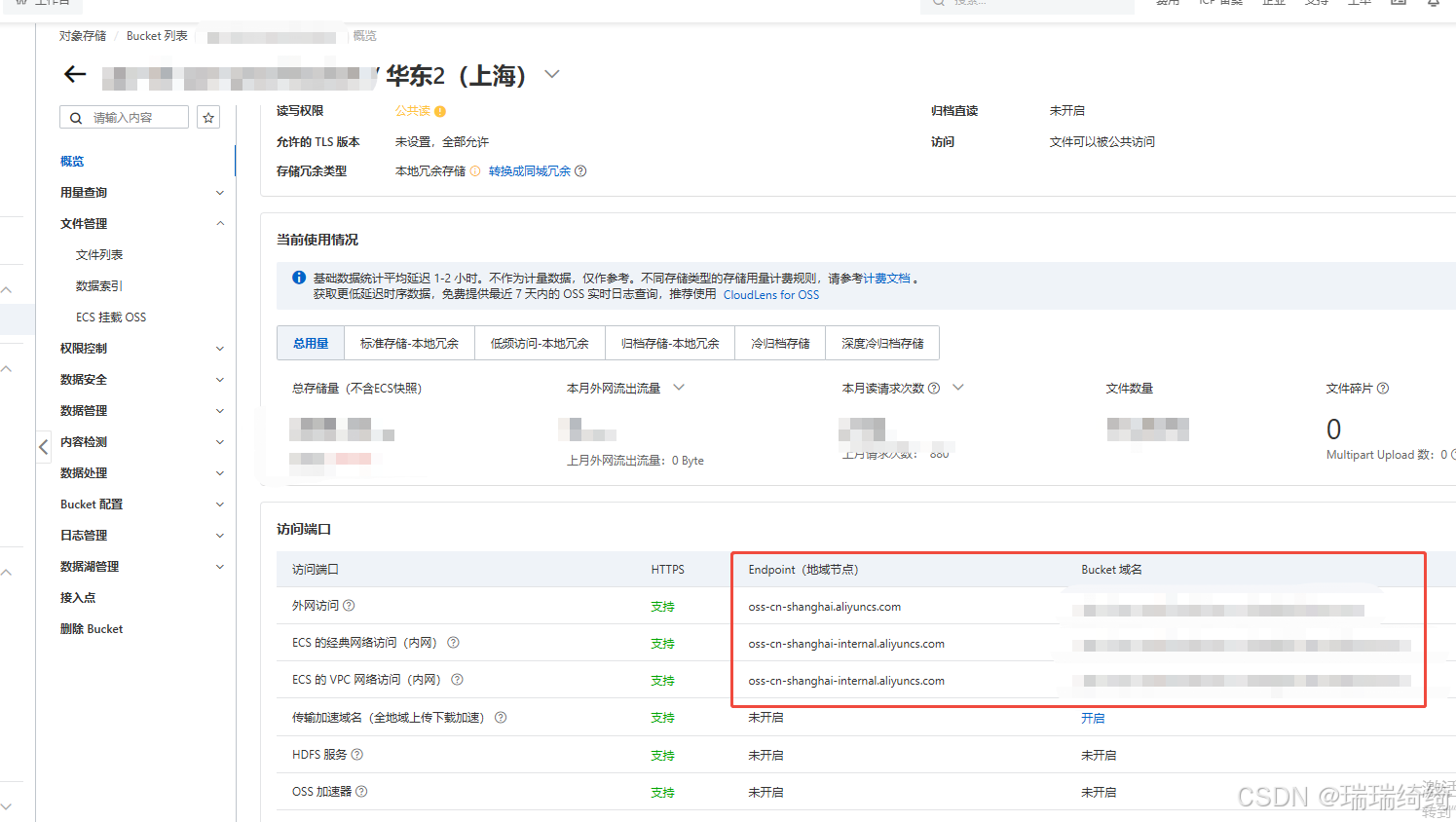Click the warning icon next to 公共读
Image resolution: width=1456 pixels, height=822 pixels.
coord(440,111)
